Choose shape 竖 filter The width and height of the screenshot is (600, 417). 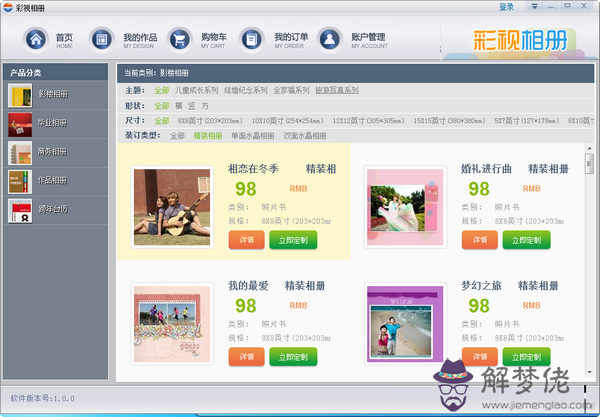(x=192, y=106)
